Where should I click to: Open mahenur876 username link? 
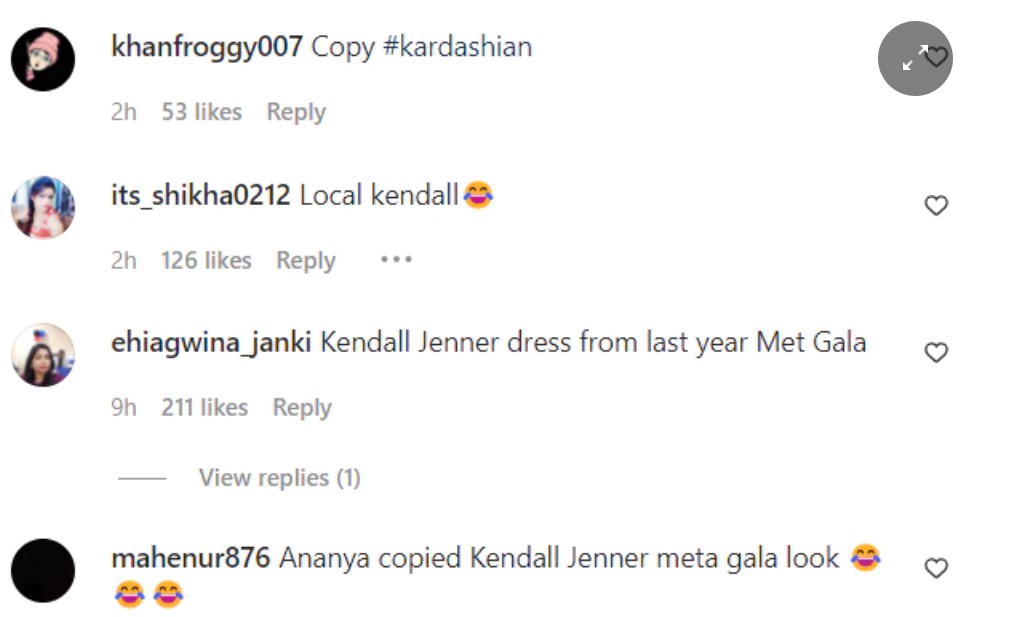[190, 557]
